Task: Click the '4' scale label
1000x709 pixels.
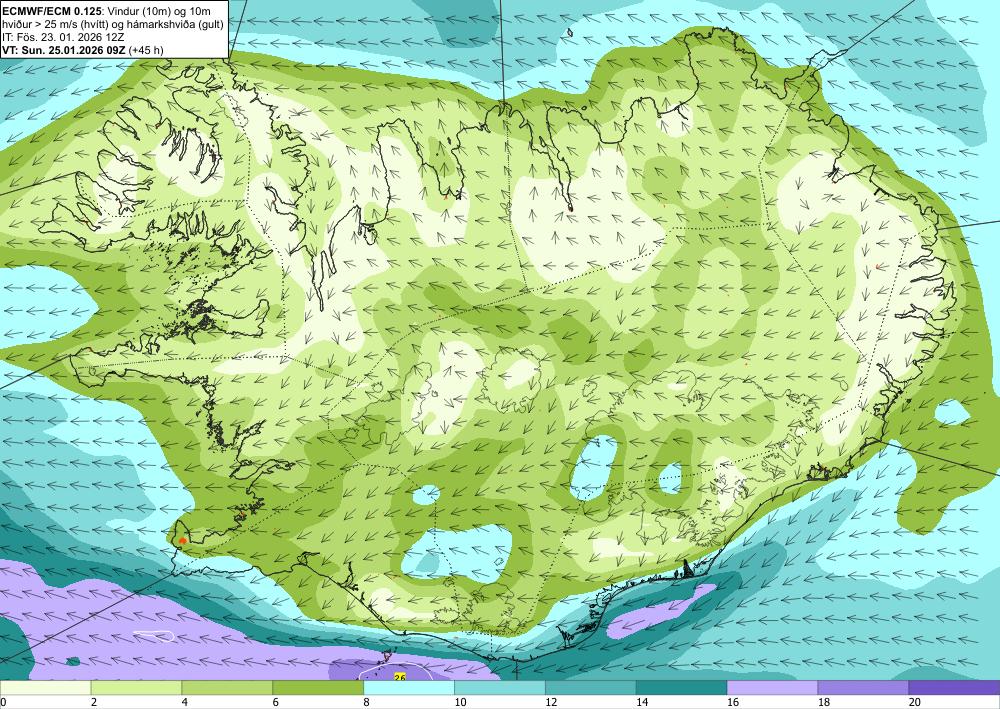Action: pos(185,702)
